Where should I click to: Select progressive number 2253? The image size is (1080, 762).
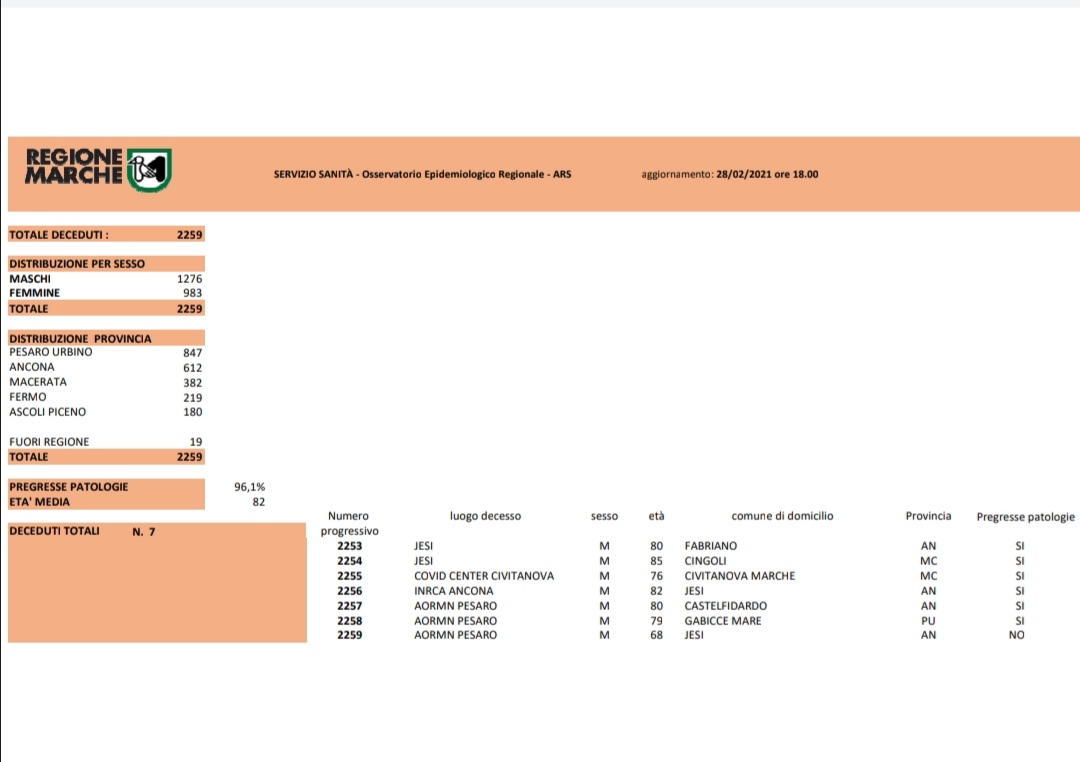click(350, 546)
